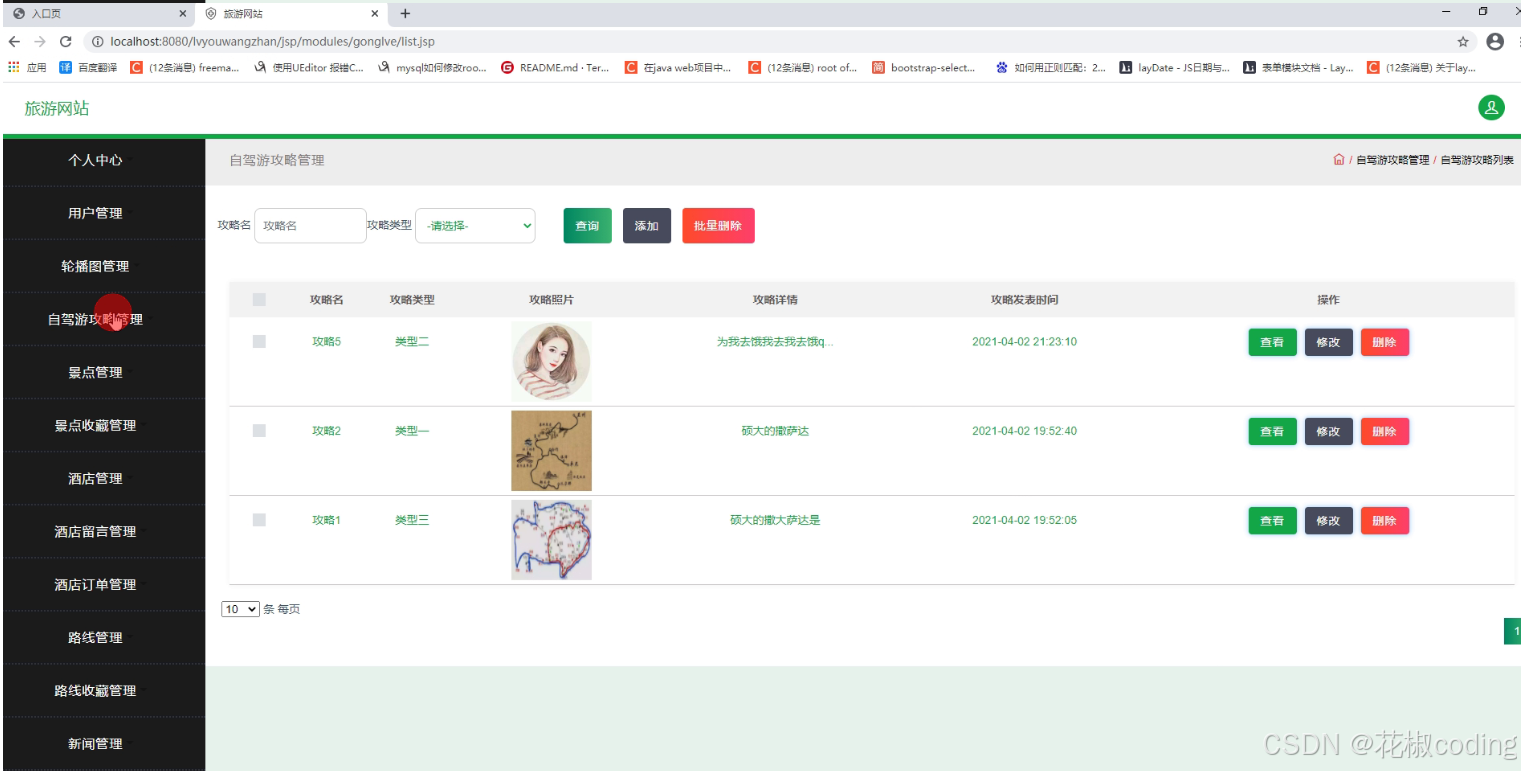Screen dimensions: 1521x771
Task: Click the browser back arrow
Action: pyautogui.click(x=15, y=43)
